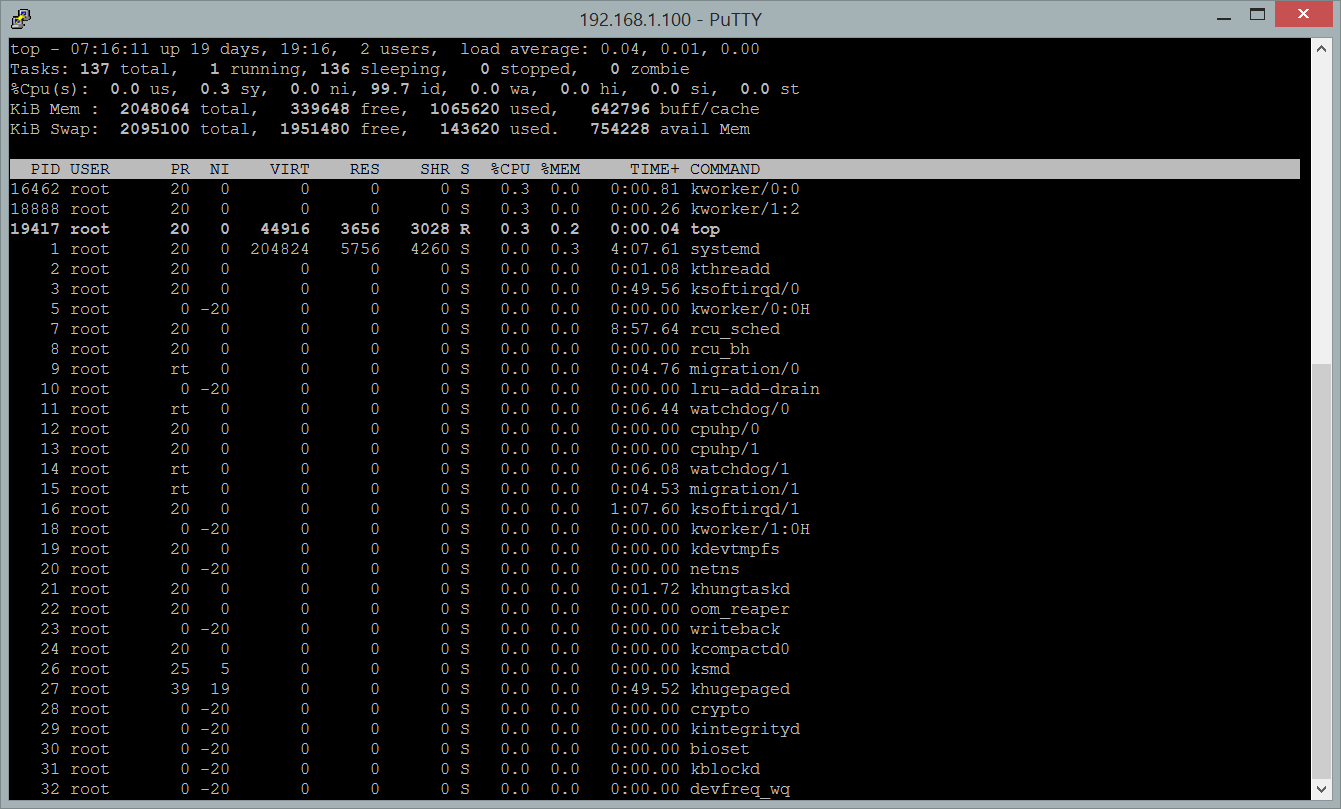The height and width of the screenshot is (809, 1341).
Task: Click the bioset process name
Action: point(720,749)
